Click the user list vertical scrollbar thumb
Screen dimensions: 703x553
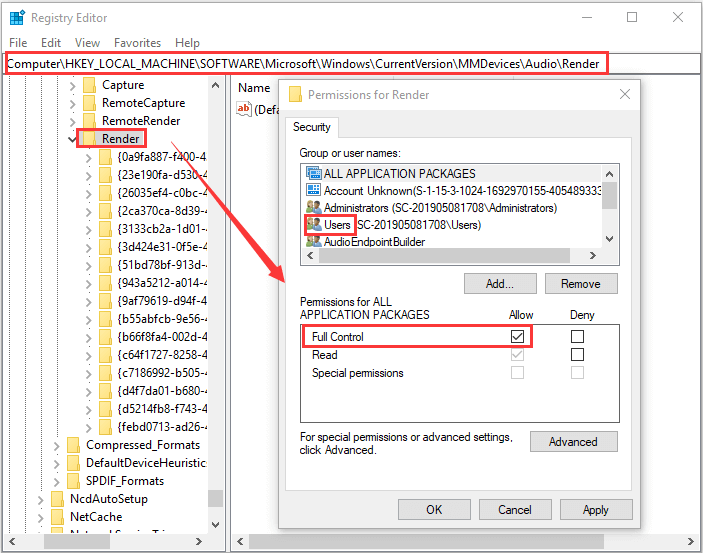609,196
